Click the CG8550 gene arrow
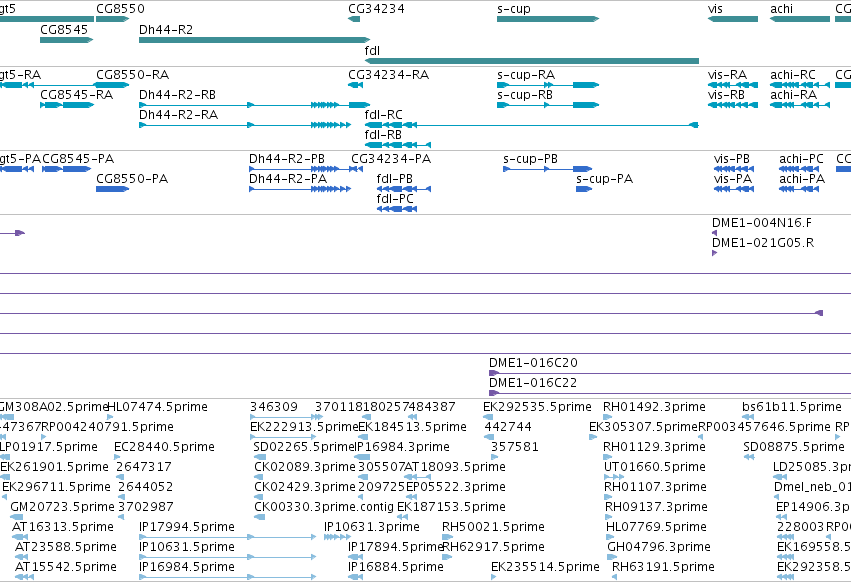Image resolution: width=851 pixels, height=582 pixels. pos(112,19)
